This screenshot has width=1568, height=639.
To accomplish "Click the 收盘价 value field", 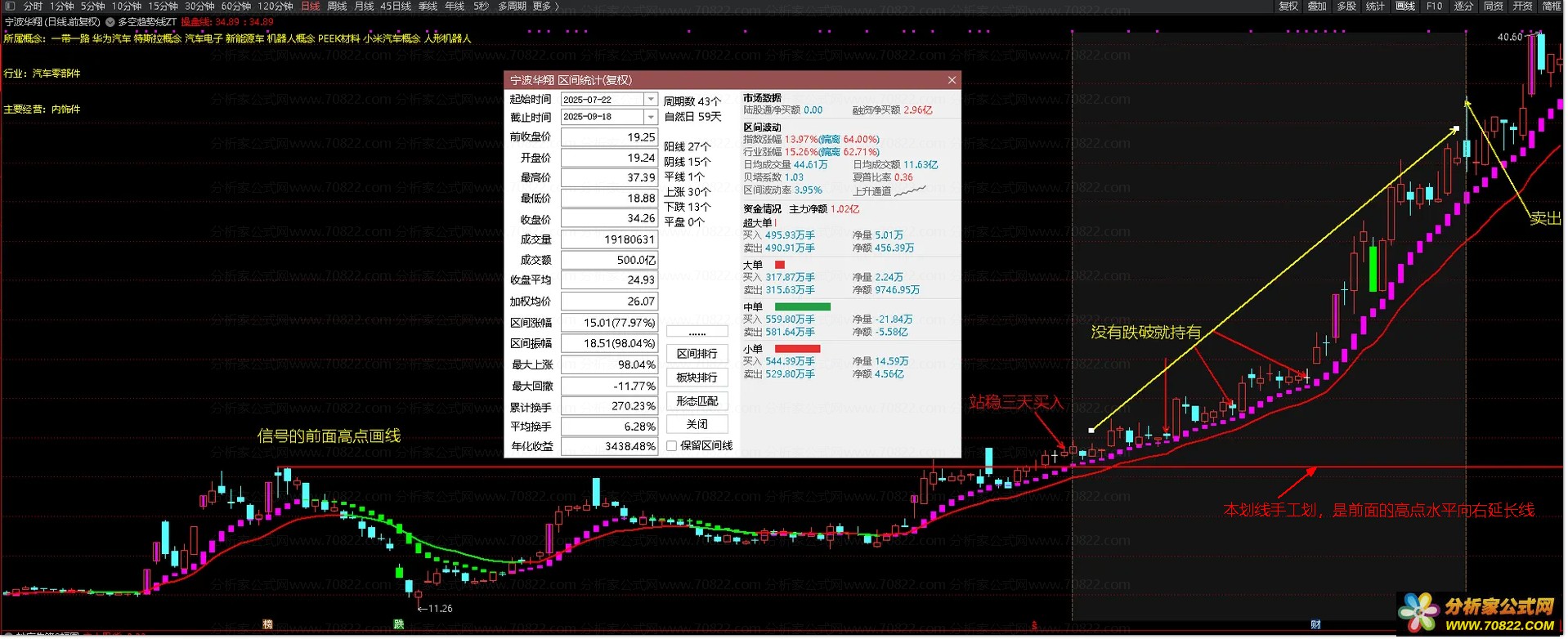I will tap(609, 219).
